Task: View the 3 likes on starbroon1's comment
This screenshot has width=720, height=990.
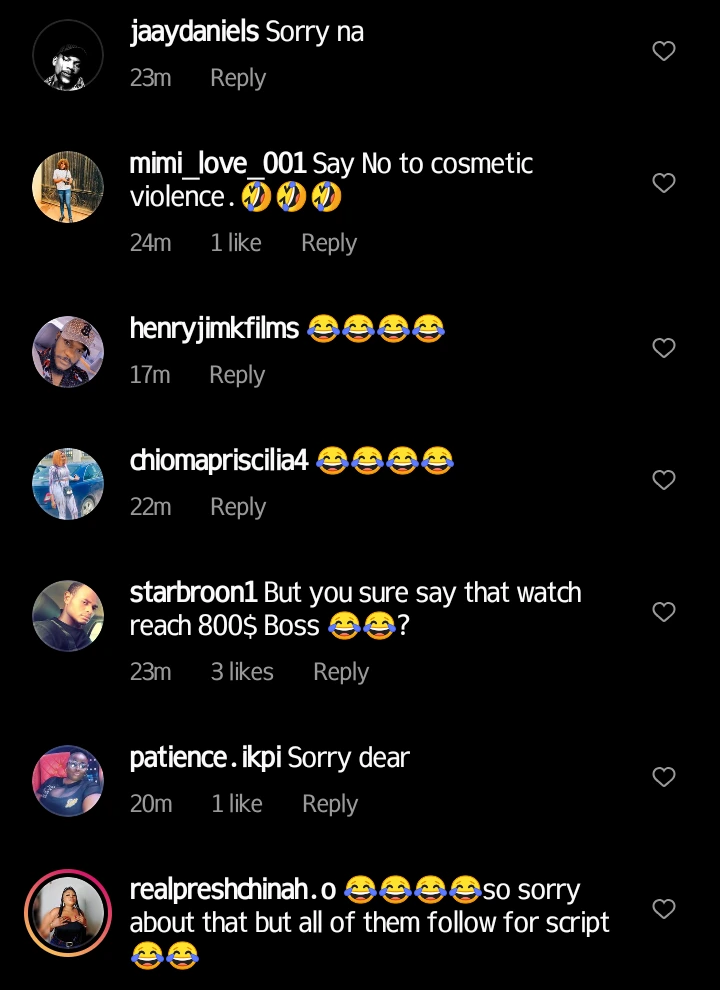Action: coord(242,672)
